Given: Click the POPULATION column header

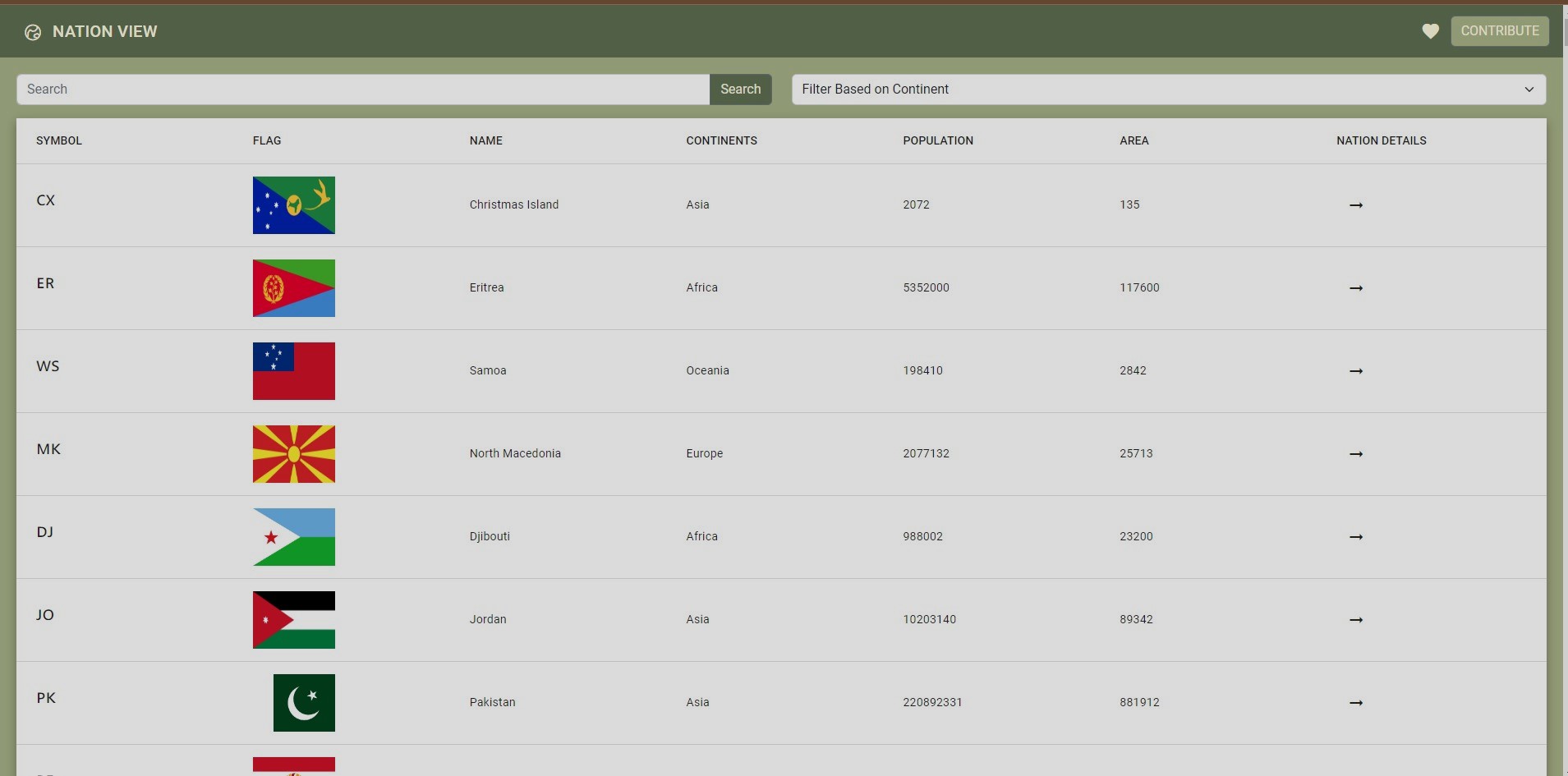Looking at the screenshot, I should (x=938, y=140).
